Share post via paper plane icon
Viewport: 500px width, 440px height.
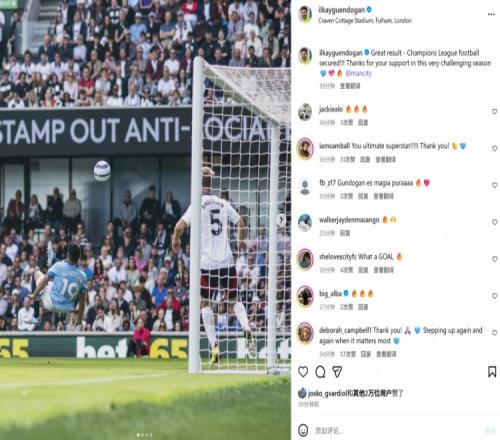[337, 372]
